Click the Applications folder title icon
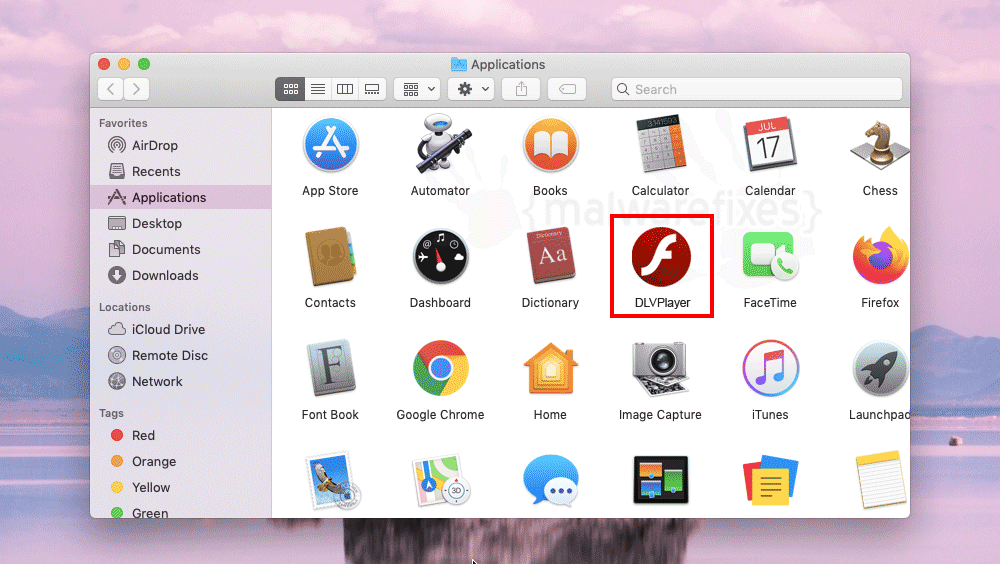This screenshot has height=564, width=1000. click(x=459, y=64)
